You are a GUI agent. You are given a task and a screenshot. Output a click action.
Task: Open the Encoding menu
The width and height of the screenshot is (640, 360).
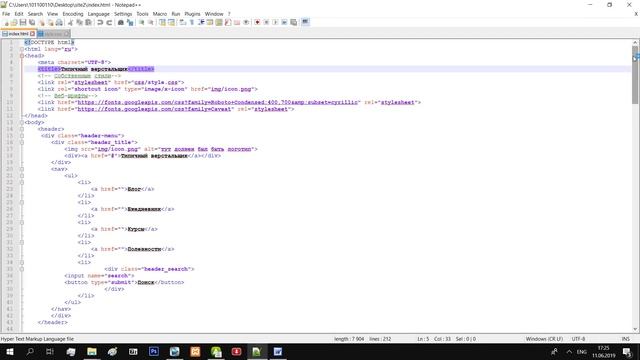[x=73, y=14]
